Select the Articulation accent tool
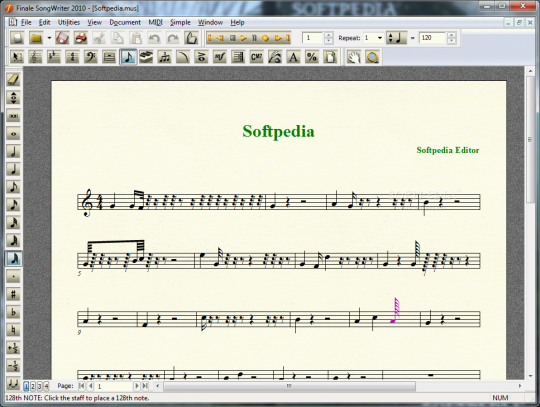The height and width of the screenshot is (407, 540). [x=202, y=57]
